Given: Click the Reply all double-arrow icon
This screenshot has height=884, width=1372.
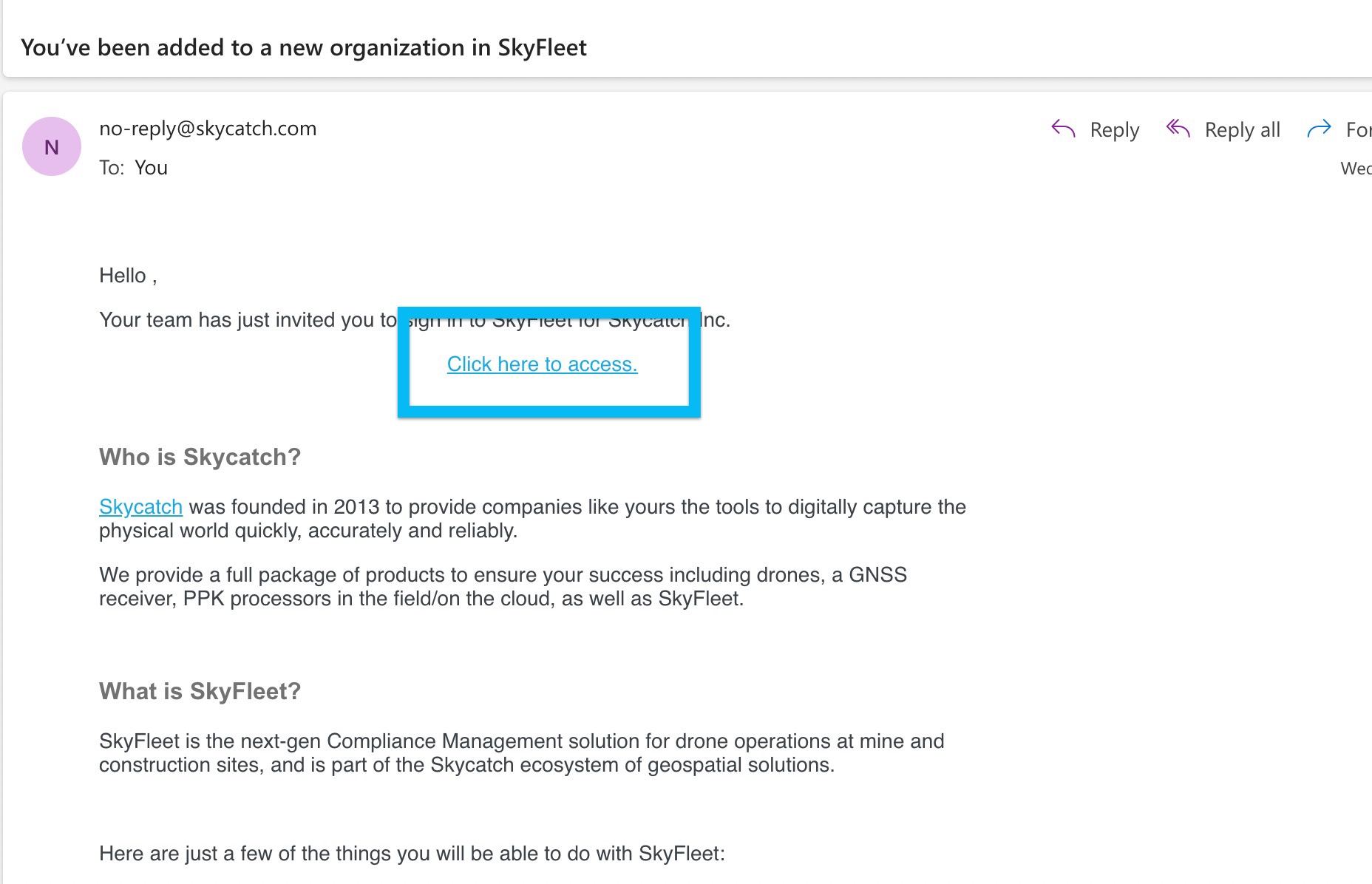Looking at the screenshot, I should click(1178, 129).
